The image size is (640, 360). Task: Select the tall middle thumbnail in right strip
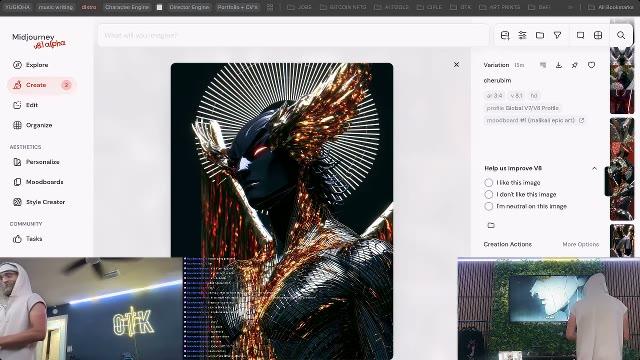(622, 169)
